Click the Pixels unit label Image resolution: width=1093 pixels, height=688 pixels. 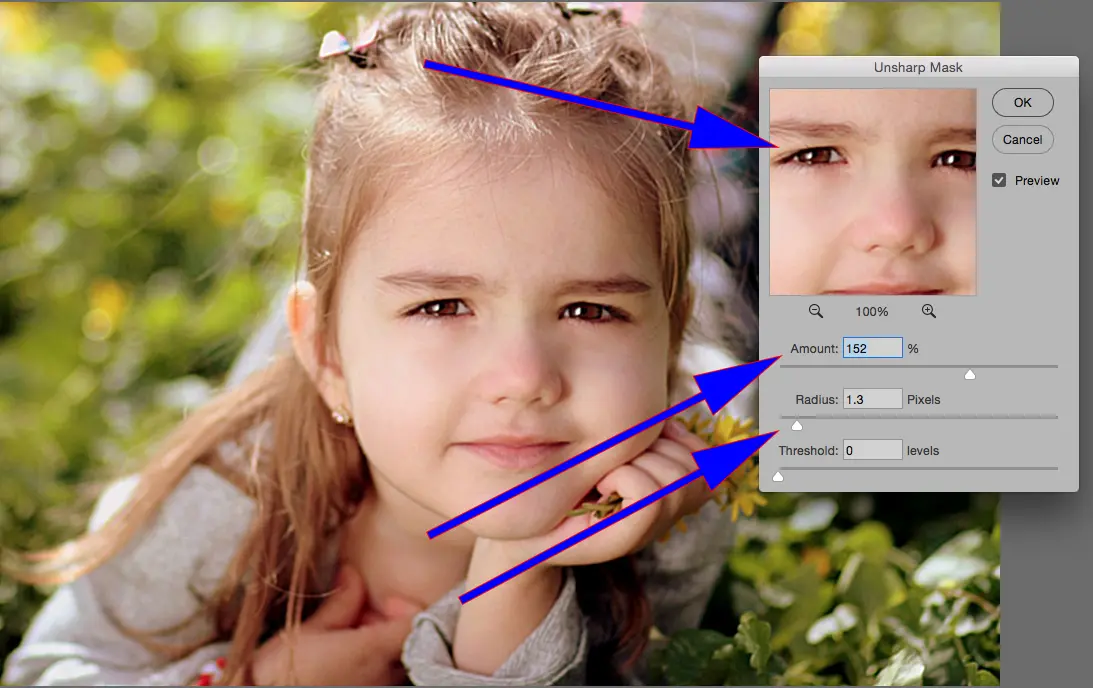tap(924, 399)
